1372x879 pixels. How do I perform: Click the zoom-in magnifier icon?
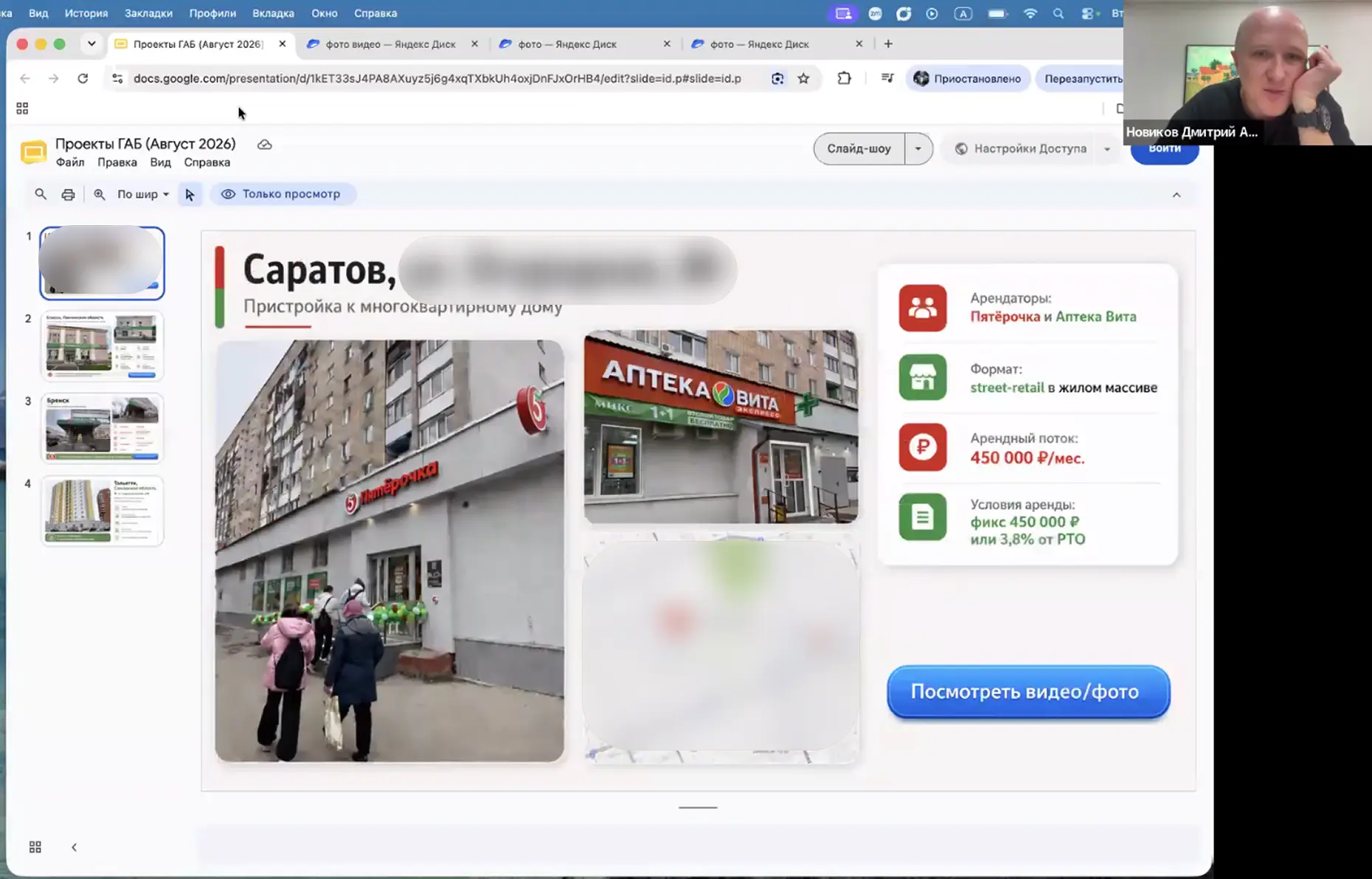tap(99, 194)
